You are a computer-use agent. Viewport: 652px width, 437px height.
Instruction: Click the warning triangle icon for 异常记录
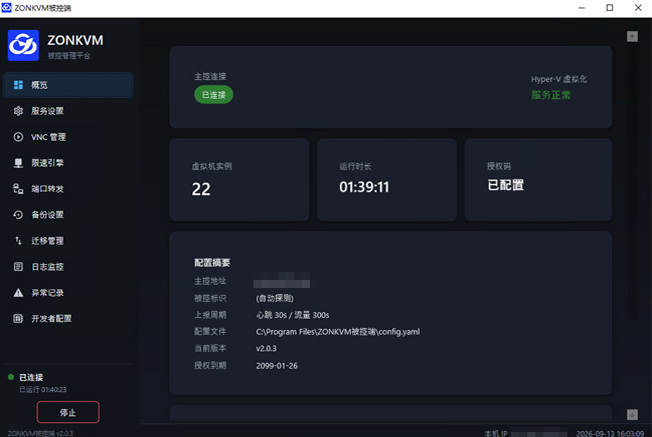coord(18,293)
